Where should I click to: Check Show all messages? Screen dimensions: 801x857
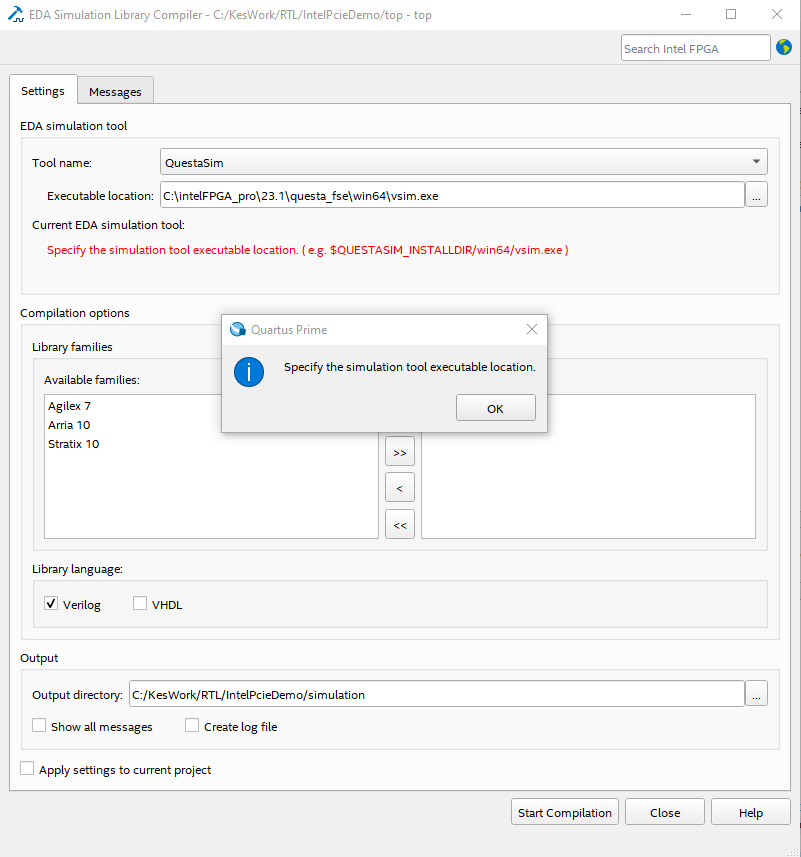[39, 725]
